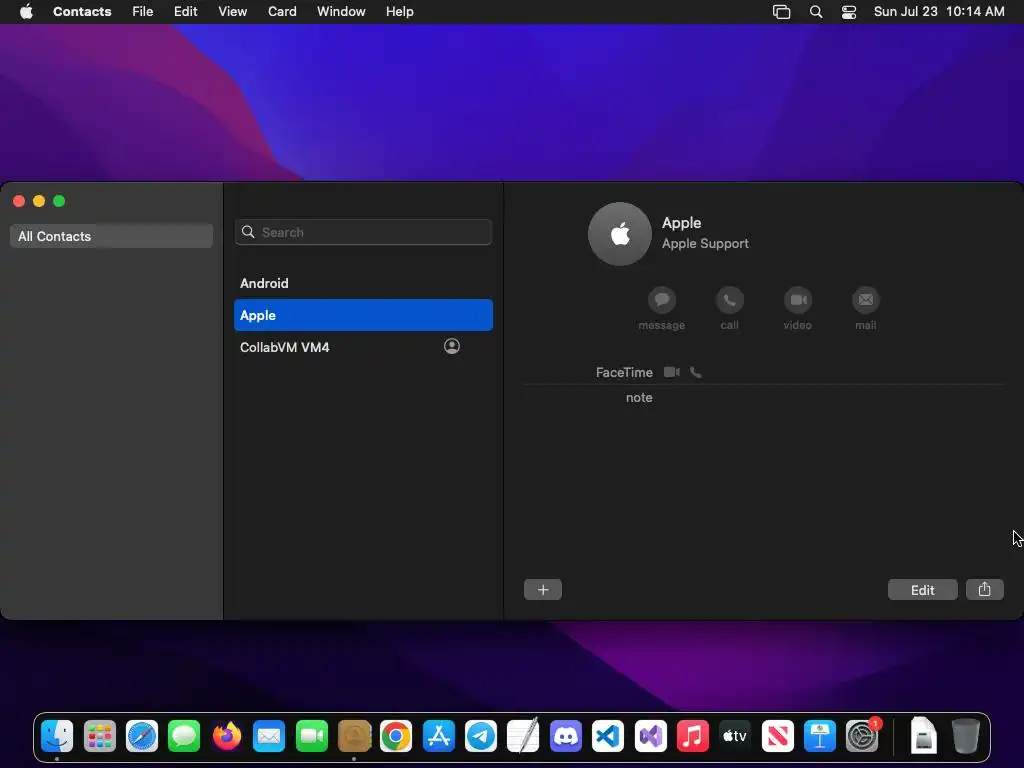Open the Card menu

[x=282, y=12]
